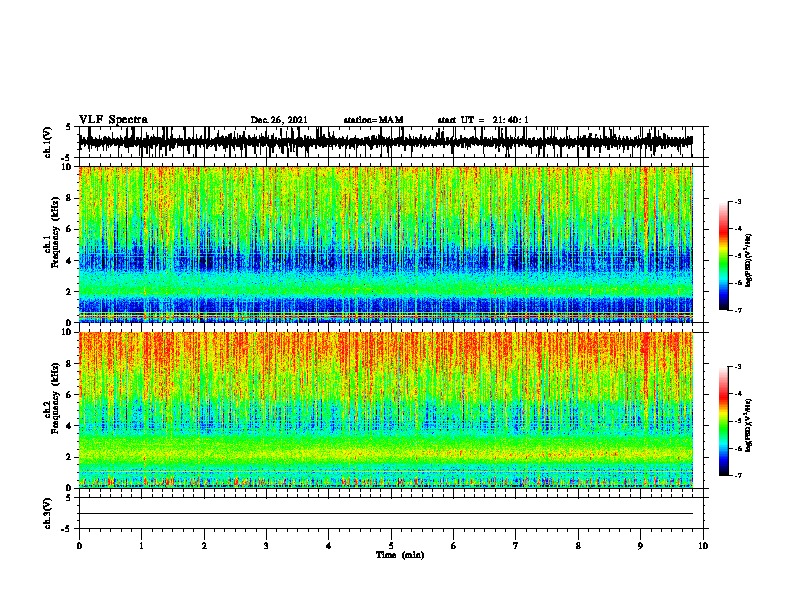Click "-7" label on ch.1 color scale
792x612 pixels.
tap(737, 310)
